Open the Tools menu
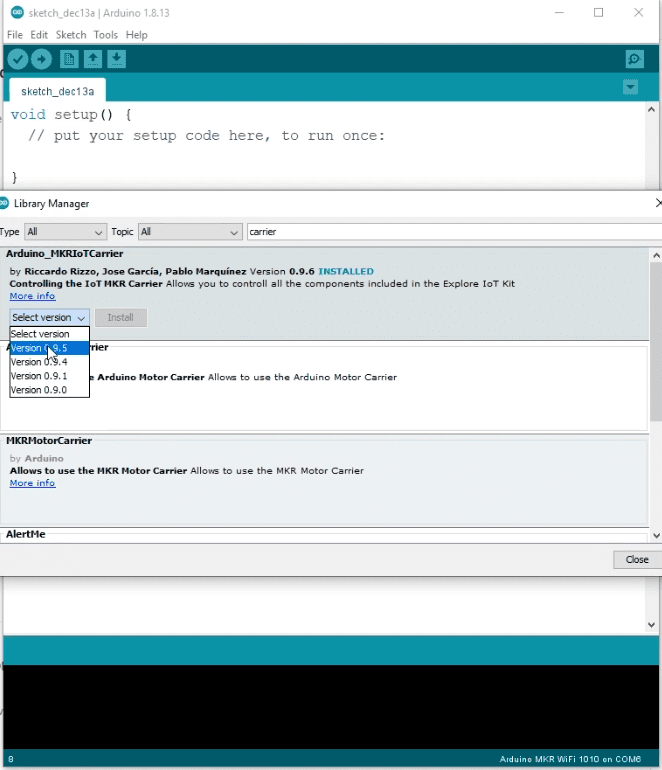The image size is (662, 770). point(106,35)
